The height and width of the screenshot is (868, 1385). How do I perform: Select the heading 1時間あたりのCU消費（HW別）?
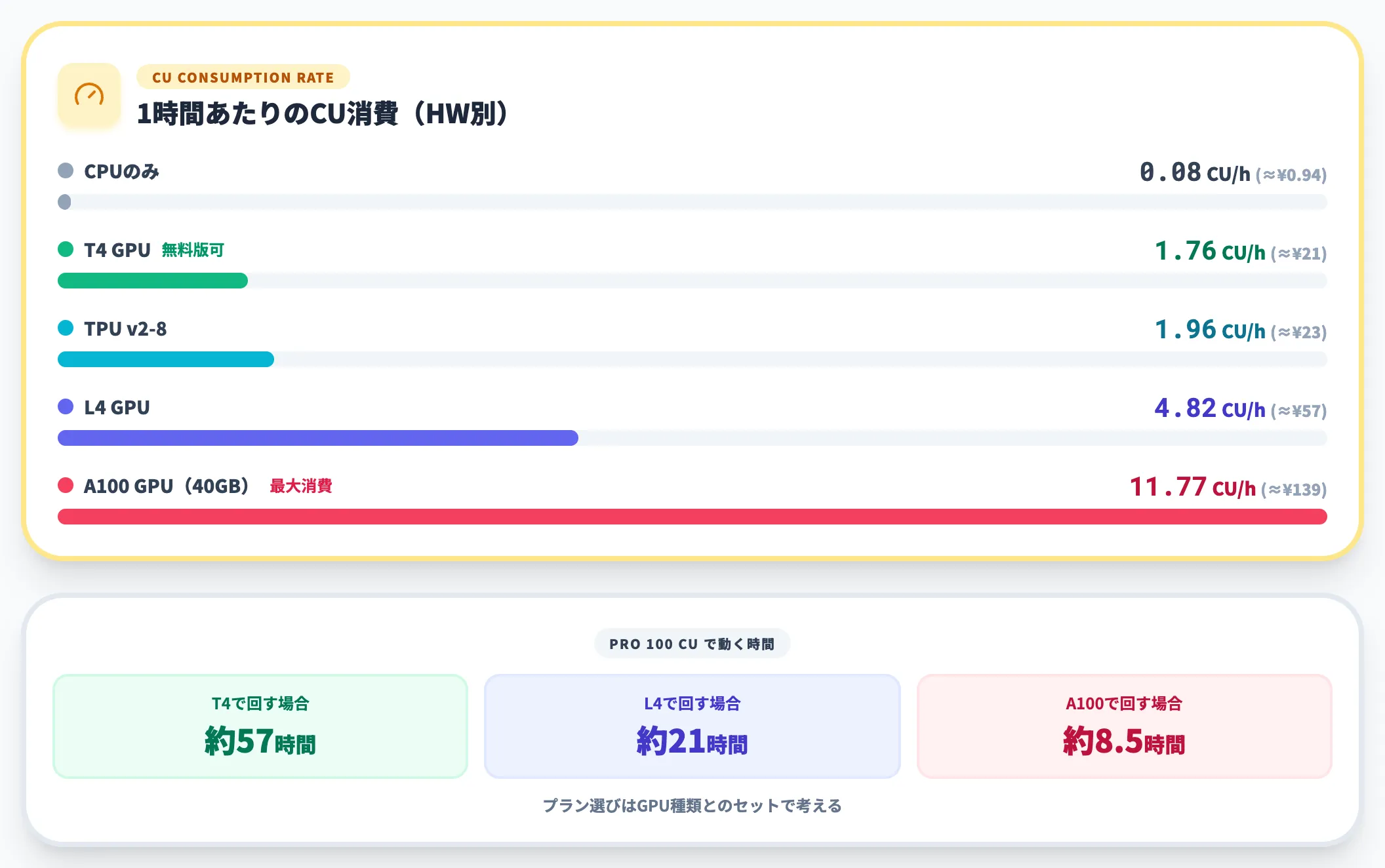point(323,113)
